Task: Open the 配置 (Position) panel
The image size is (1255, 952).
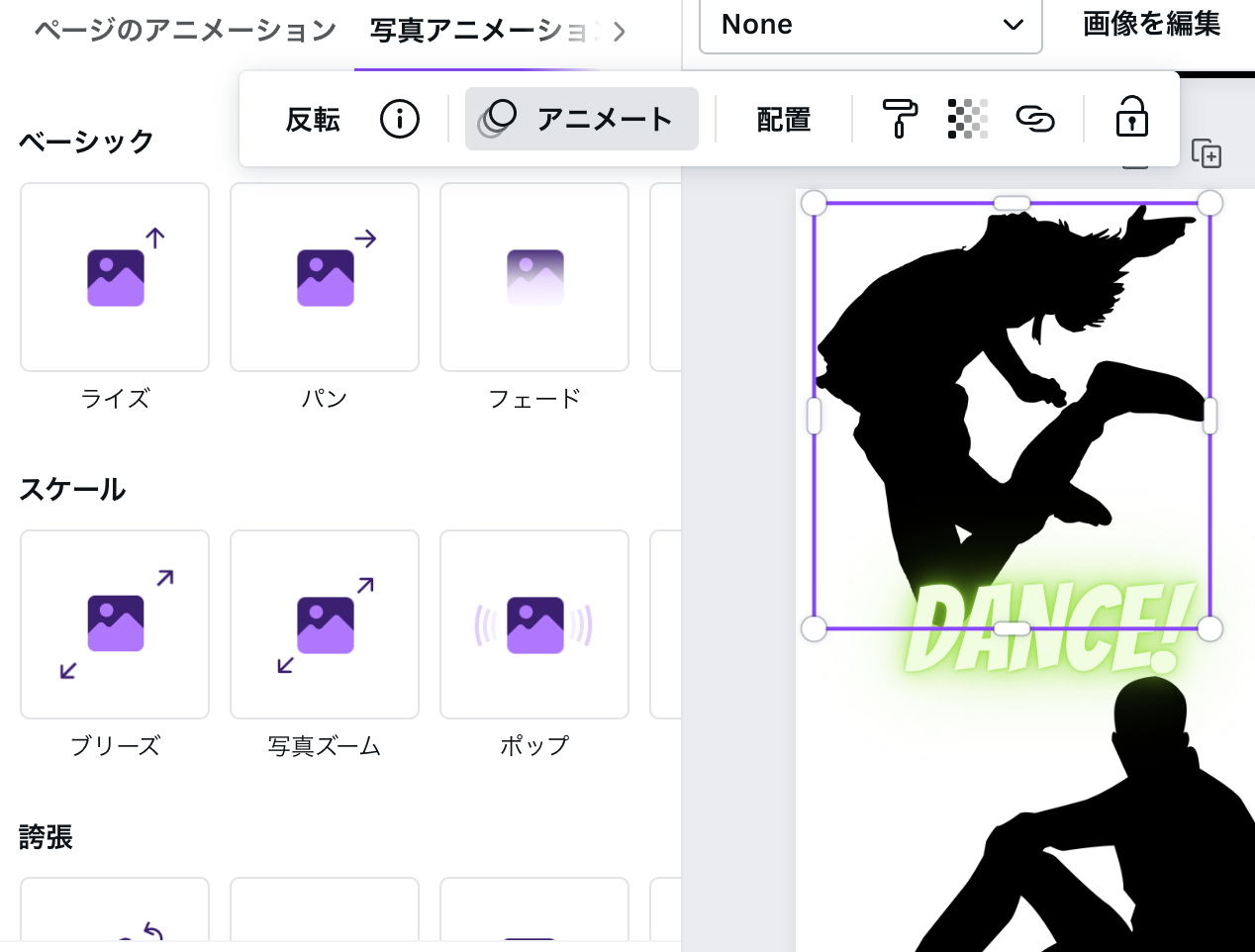Action: point(784,120)
